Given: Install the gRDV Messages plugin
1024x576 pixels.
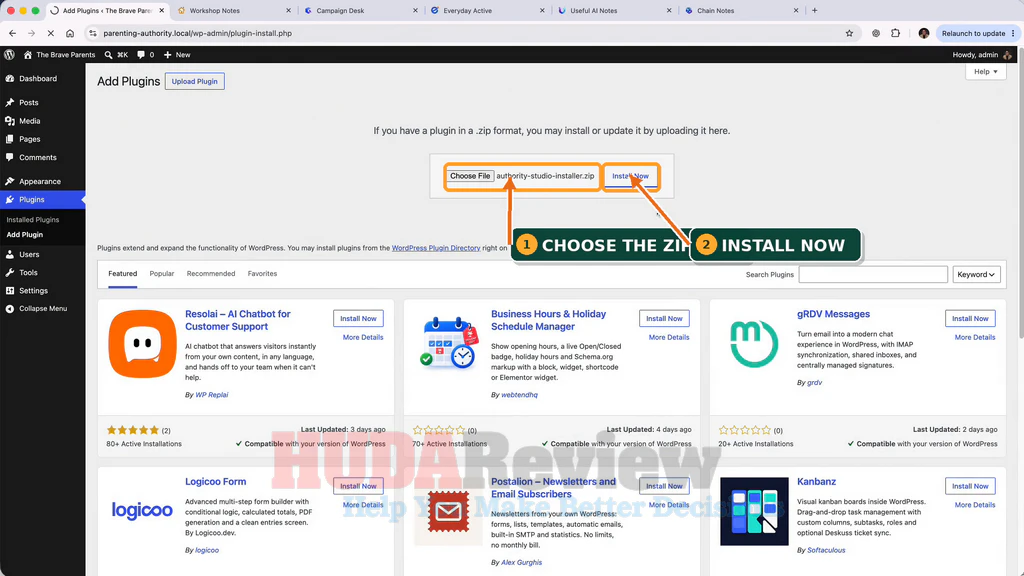Looking at the screenshot, I should 970,319.
